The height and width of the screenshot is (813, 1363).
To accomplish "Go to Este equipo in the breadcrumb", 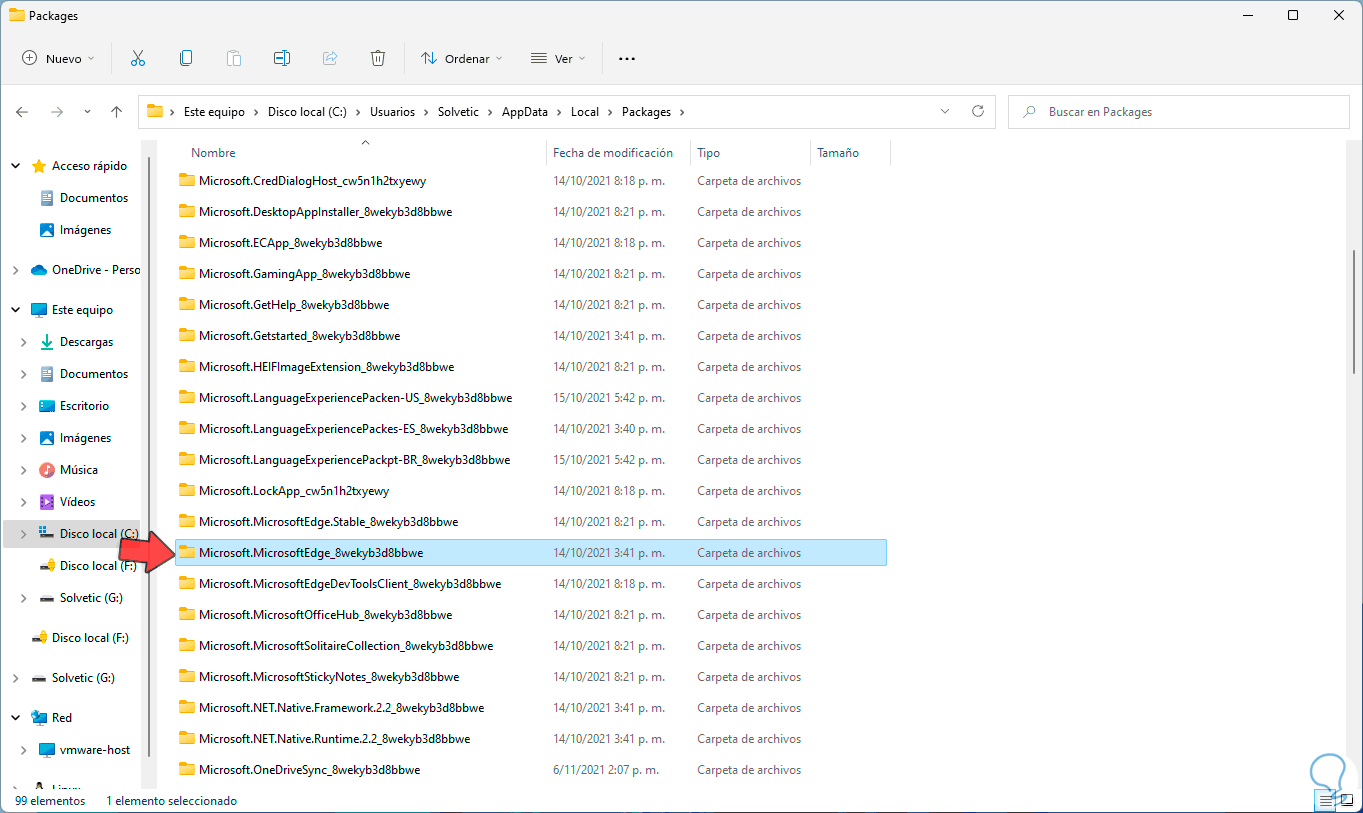I will tap(214, 112).
